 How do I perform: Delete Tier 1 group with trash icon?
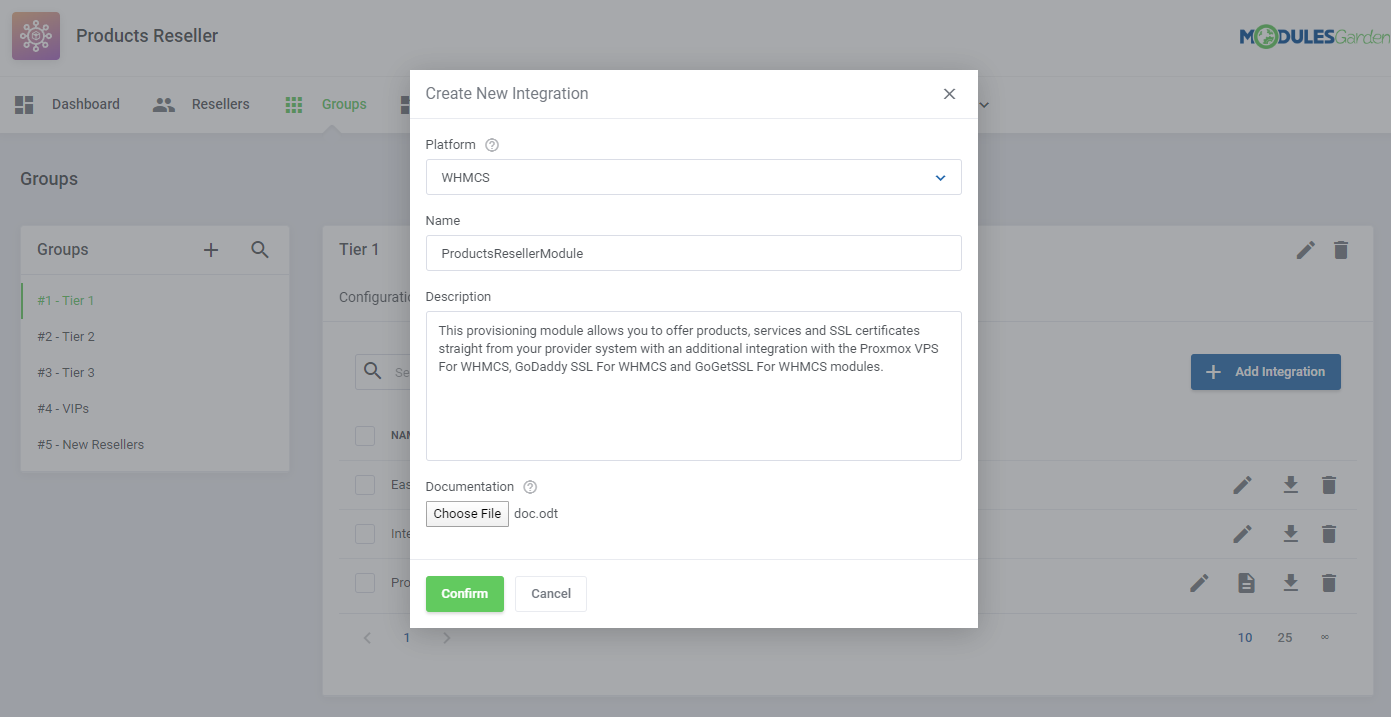point(1341,250)
